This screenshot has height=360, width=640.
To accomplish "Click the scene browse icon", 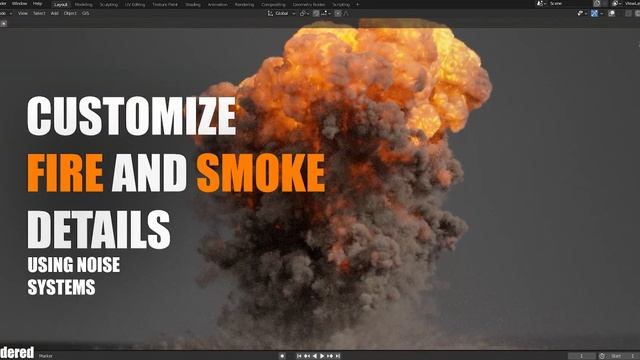I will coord(541,3).
